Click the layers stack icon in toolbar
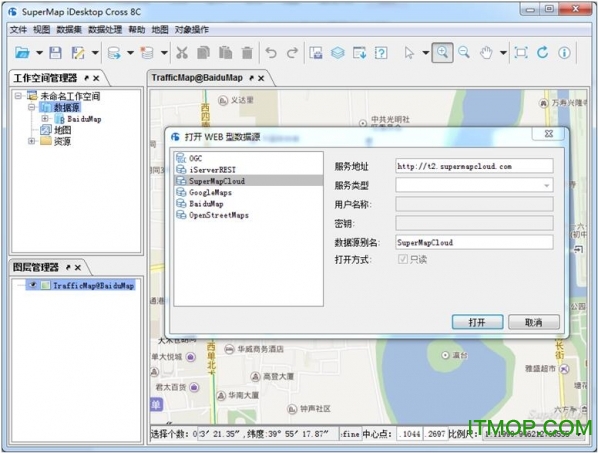 [338, 53]
